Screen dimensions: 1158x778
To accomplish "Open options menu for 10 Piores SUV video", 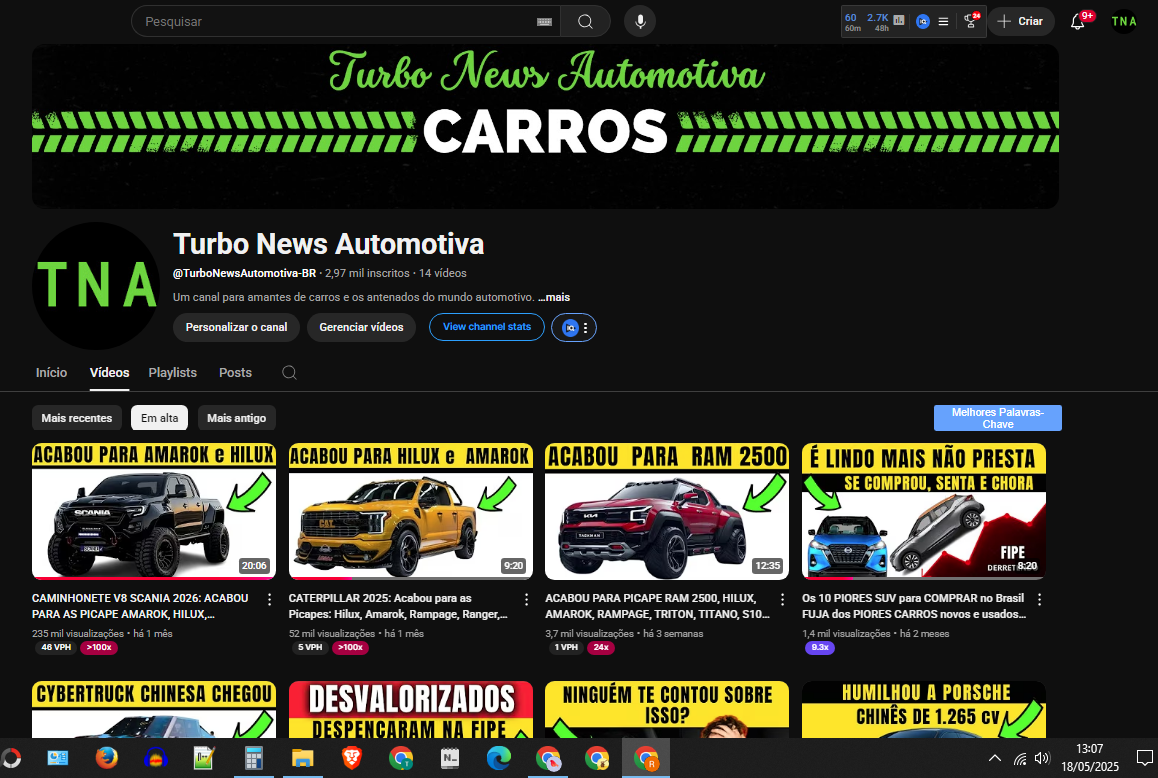I will [x=1040, y=599].
